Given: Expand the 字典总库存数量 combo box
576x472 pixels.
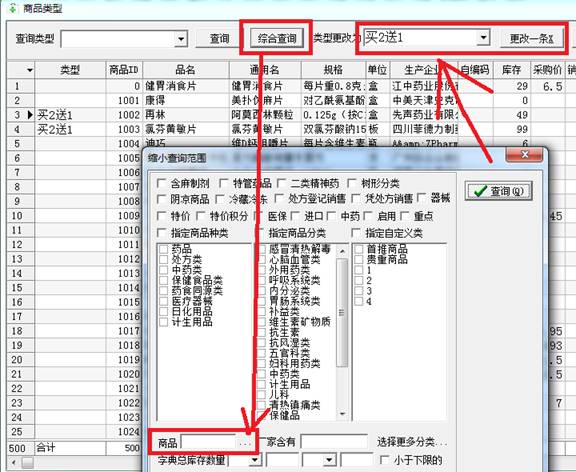Looking at the screenshot, I should [x=255, y=460].
